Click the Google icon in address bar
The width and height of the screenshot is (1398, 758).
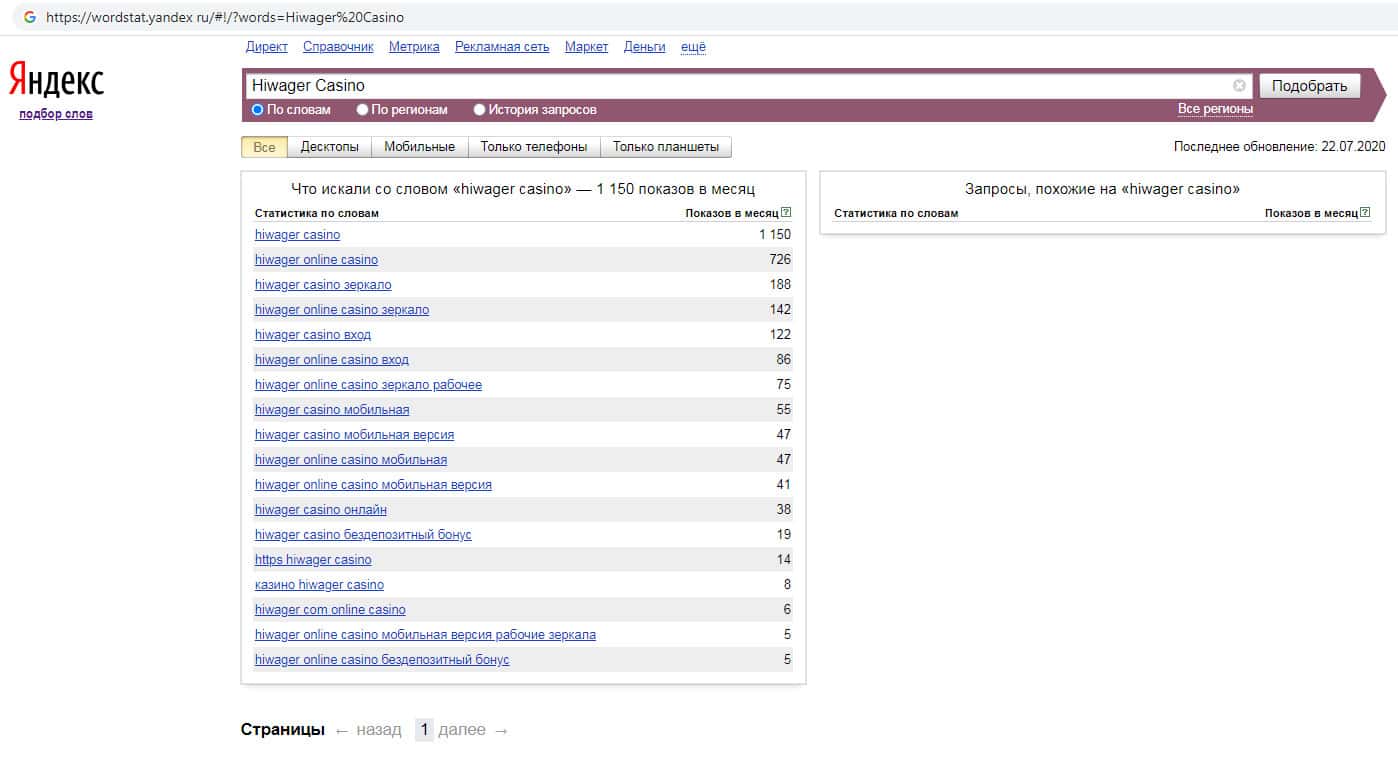point(30,17)
